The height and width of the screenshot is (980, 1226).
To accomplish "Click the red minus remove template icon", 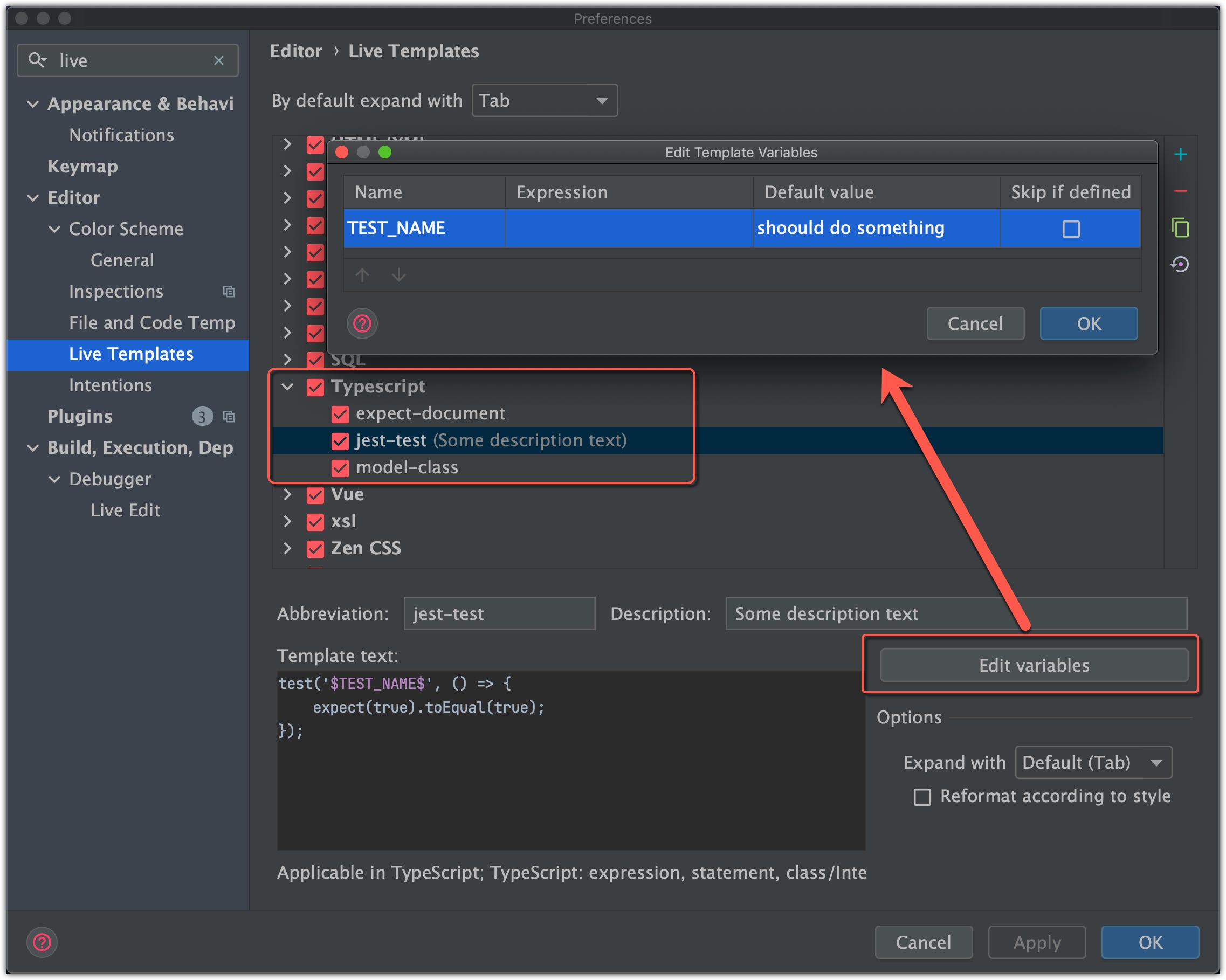I will [x=1181, y=191].
